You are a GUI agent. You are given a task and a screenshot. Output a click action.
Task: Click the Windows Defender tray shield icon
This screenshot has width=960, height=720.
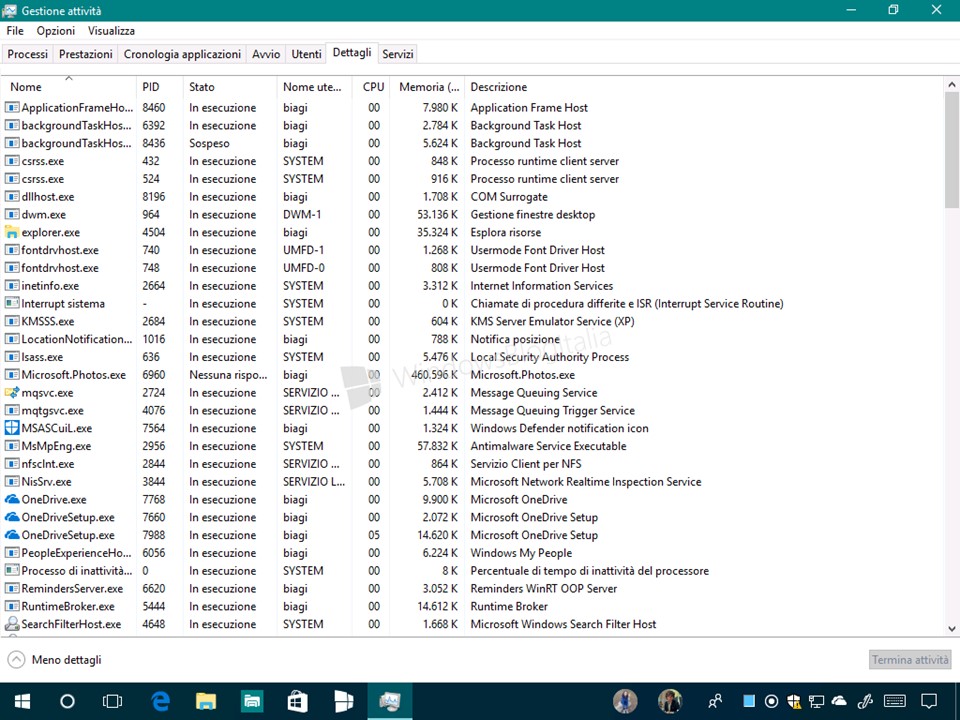coord(794,702)
